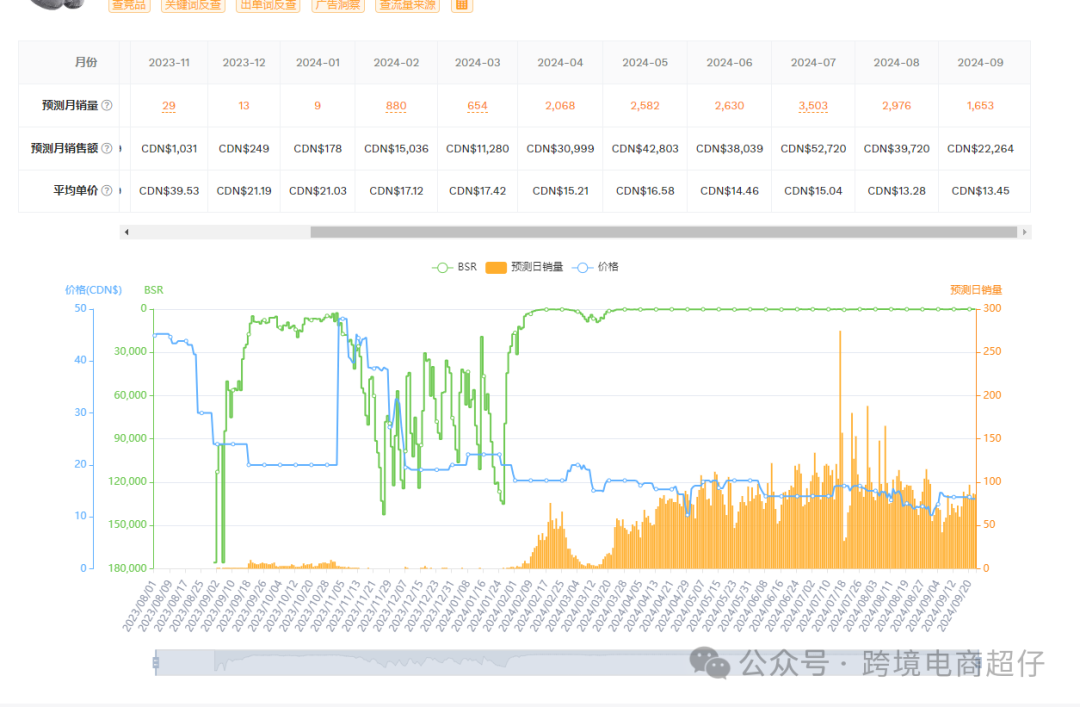
Task: Click average price cell CDN$14.46
Action: point(729,191)
